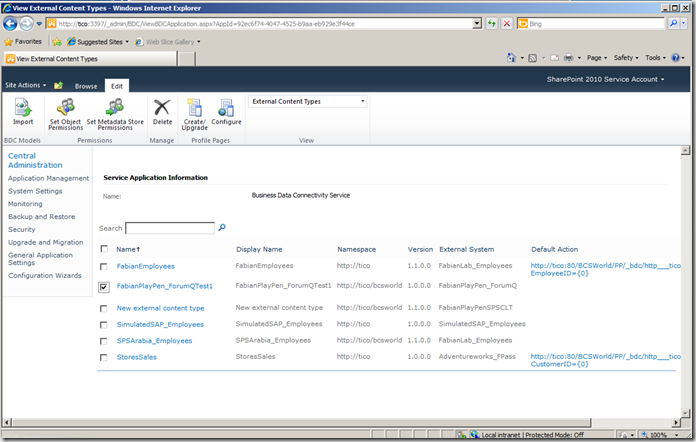The image size is (696, 442).
Task: Toggle the select-all header checkbox
Action: [x=104, y=249]
